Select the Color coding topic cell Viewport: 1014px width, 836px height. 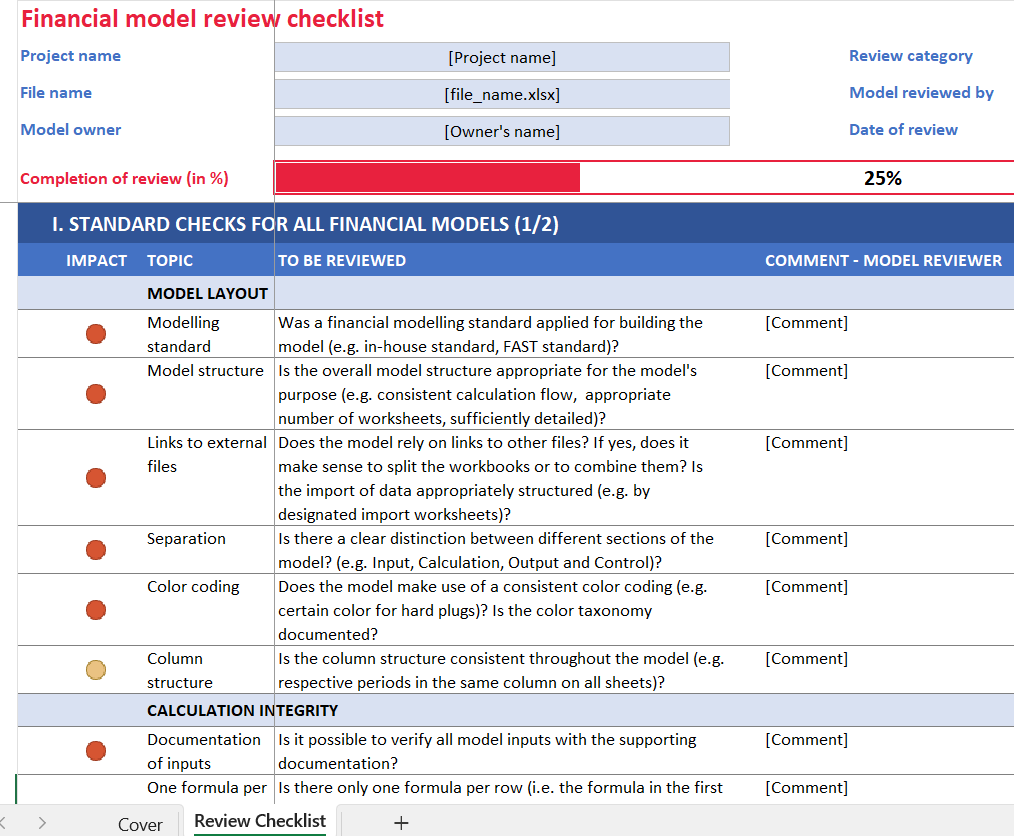click(x=210, y=610)
